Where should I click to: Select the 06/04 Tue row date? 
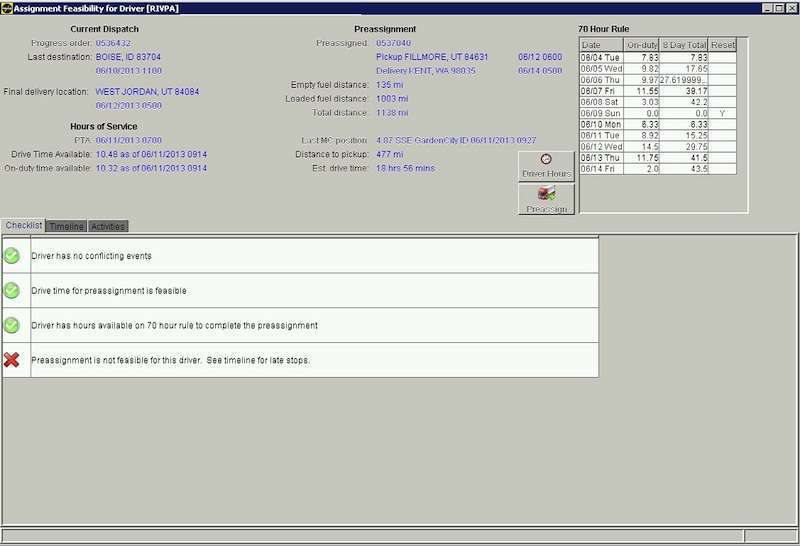pyautogui.click(x=602, y=58)
